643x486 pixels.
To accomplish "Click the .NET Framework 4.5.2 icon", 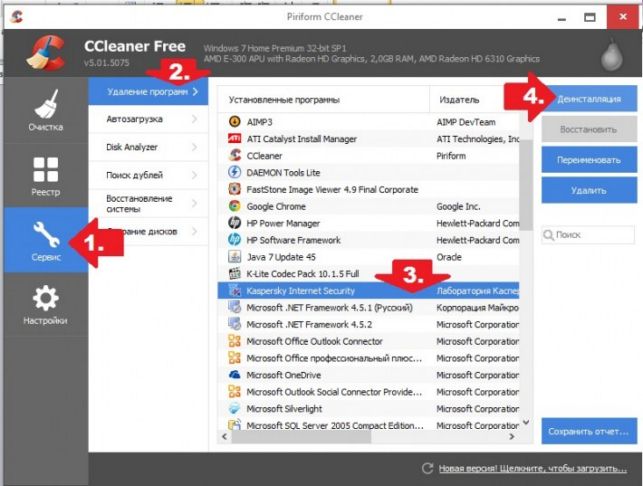I will (x=235, y=324).
